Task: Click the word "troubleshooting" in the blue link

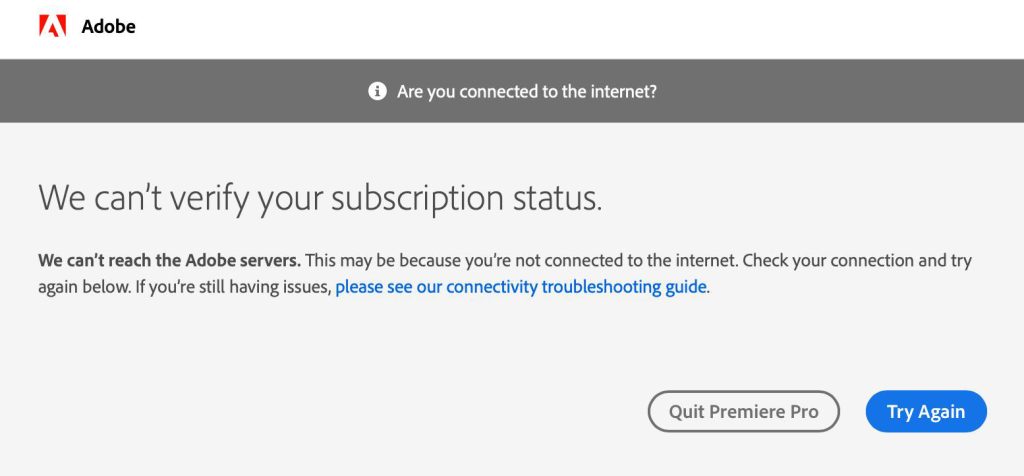Action: [x=600, y=287]
